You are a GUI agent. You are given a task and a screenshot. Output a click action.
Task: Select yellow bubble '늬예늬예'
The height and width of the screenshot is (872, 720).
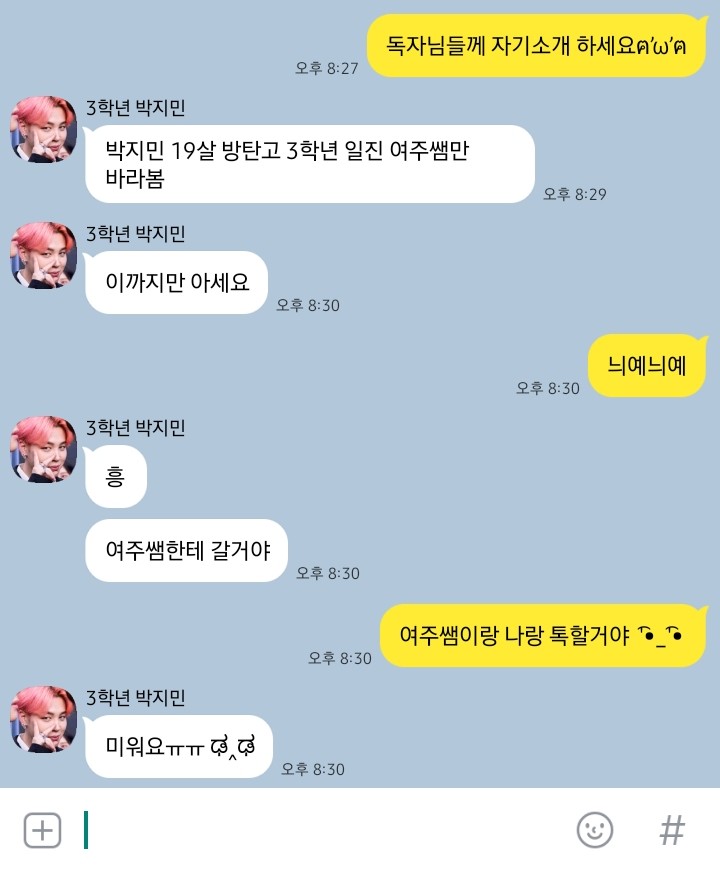647,366
